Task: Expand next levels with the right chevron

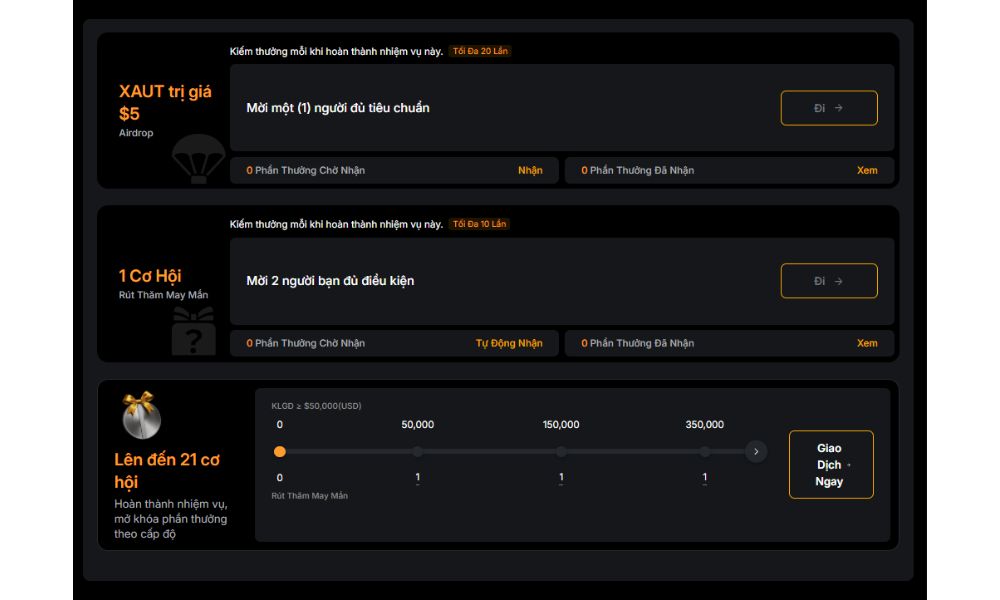Action: pos(756,452)
